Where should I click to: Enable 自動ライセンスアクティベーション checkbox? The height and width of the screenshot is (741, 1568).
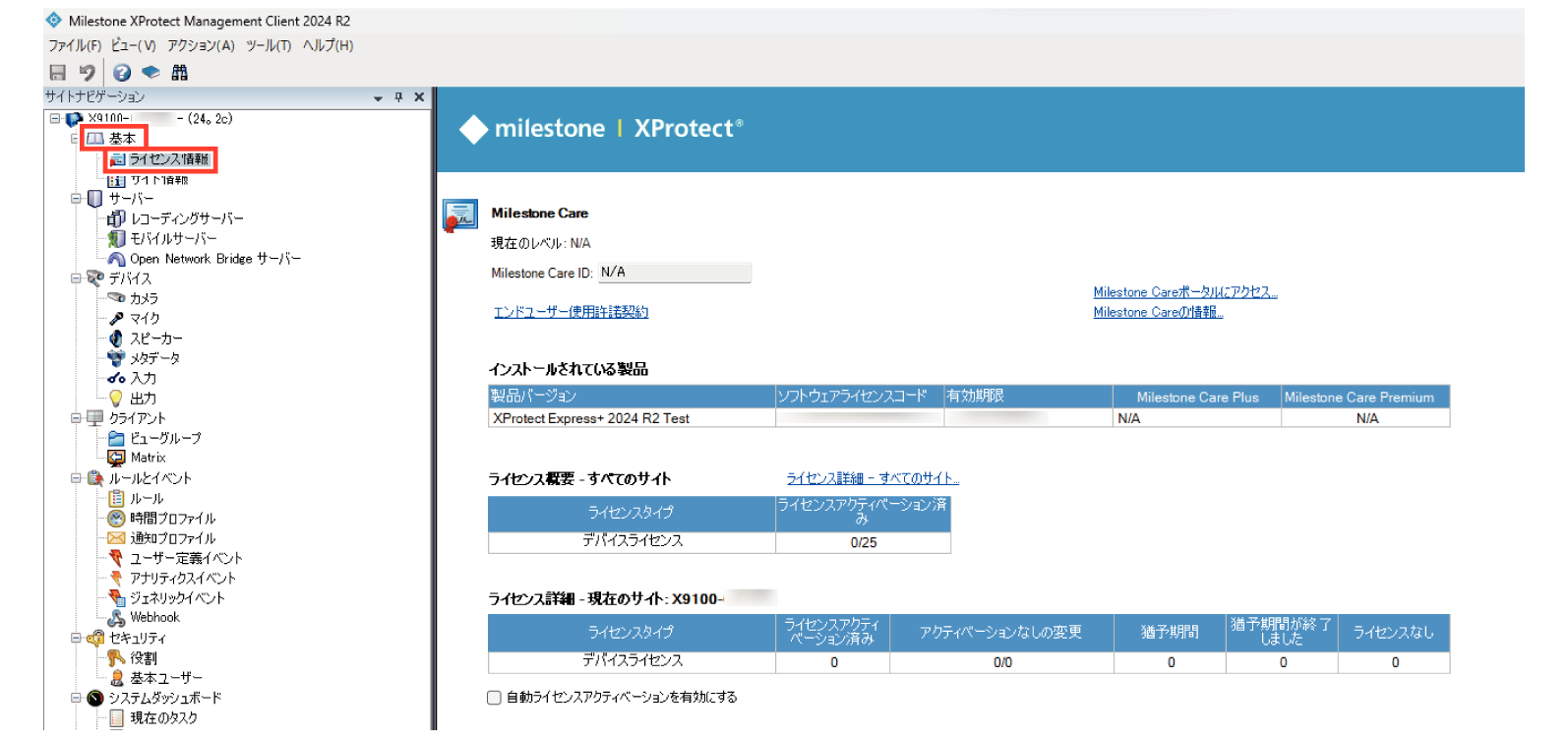494,698
